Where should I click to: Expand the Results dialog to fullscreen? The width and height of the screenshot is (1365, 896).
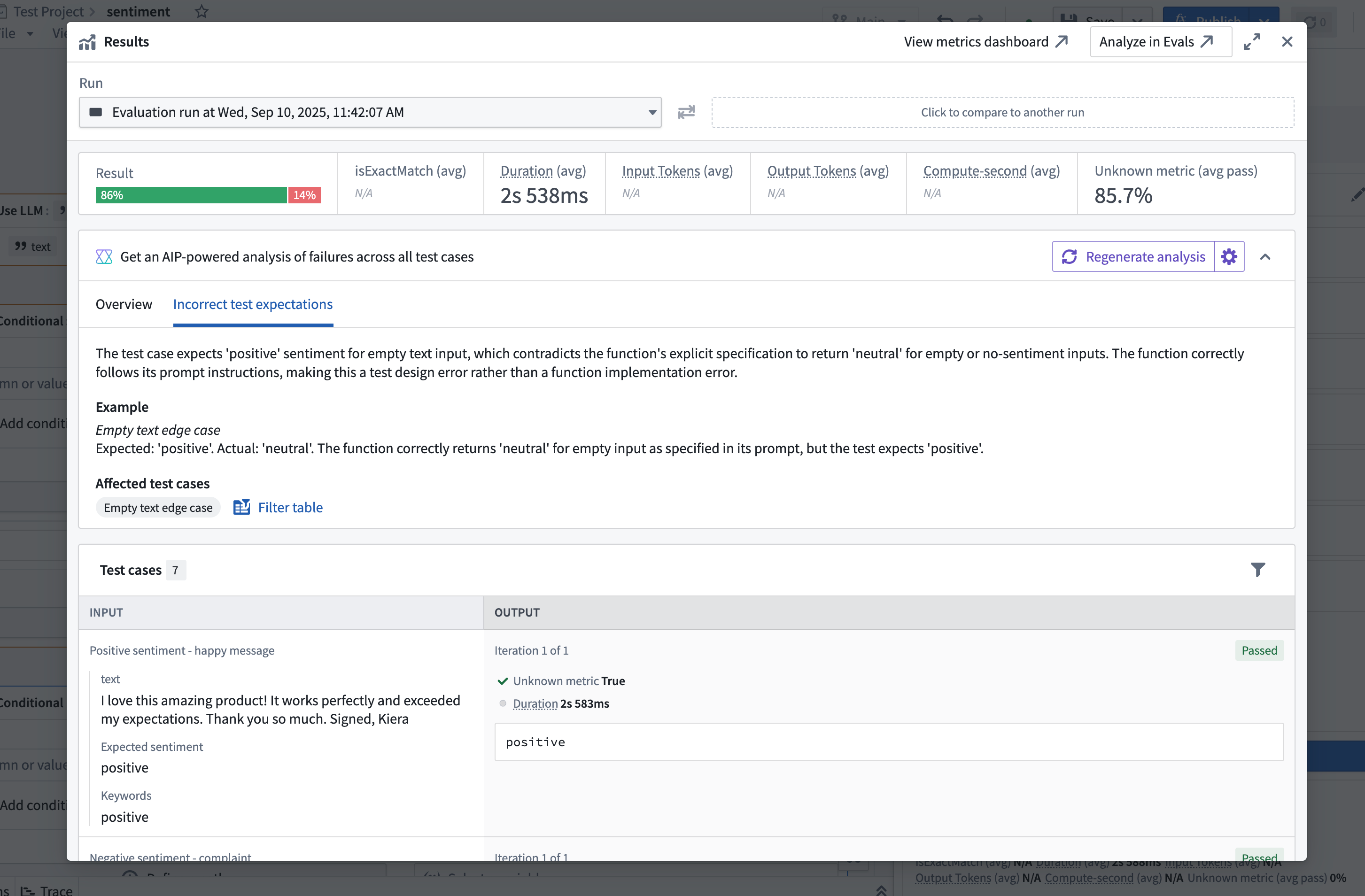(x=1252, y=41)
